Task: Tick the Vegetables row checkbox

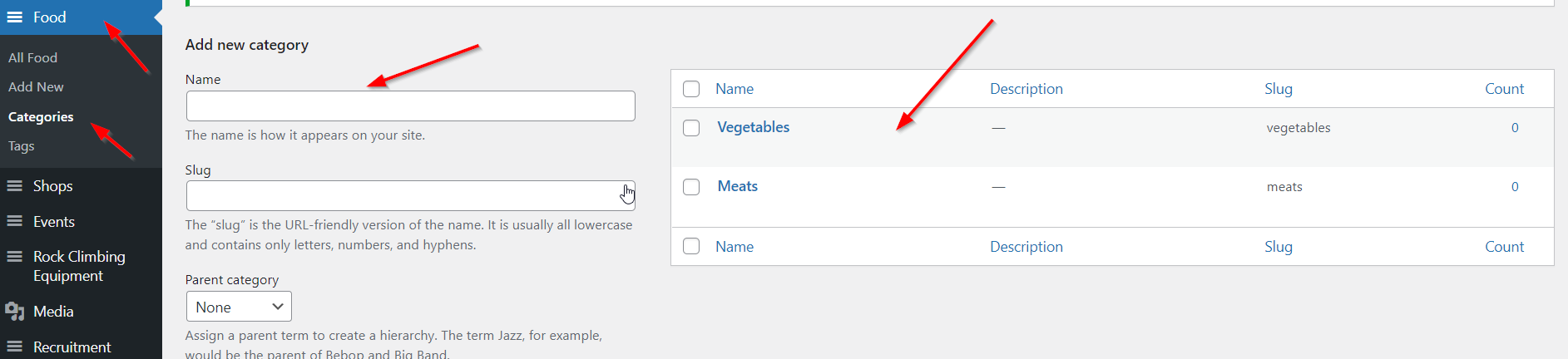Action: point(691,128)
